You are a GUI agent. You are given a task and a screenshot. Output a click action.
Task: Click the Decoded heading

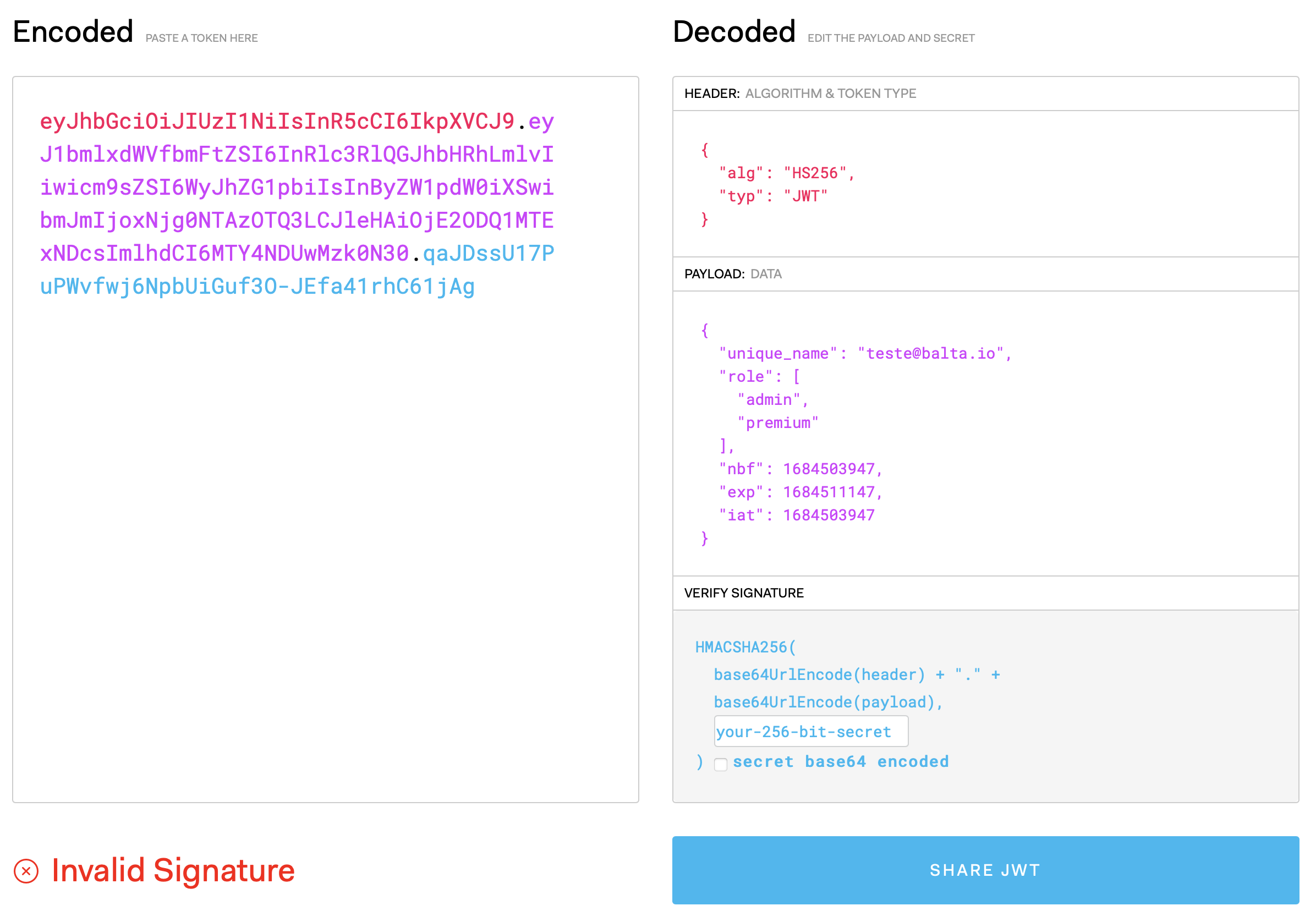(x=734, y=31)
